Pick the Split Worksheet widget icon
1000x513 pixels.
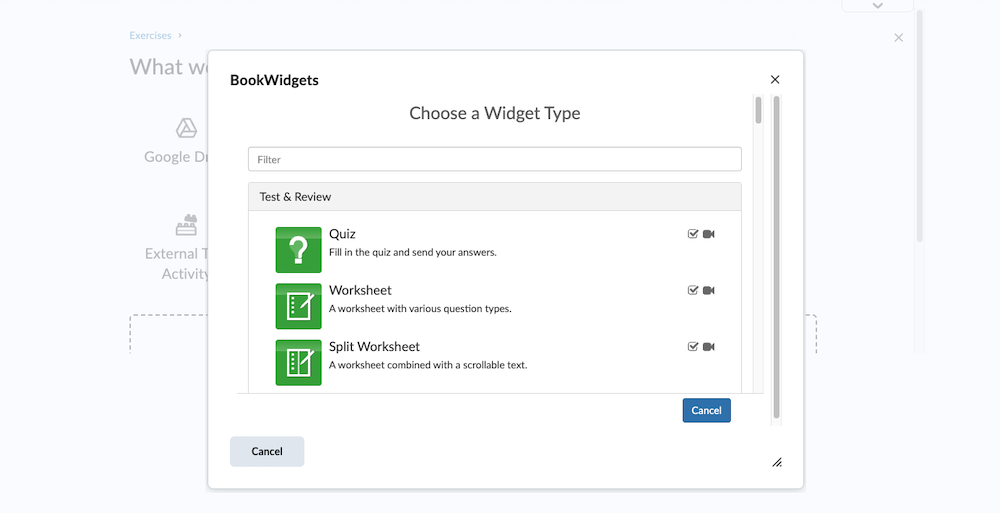pyautogui.click(x=298, y=362)
